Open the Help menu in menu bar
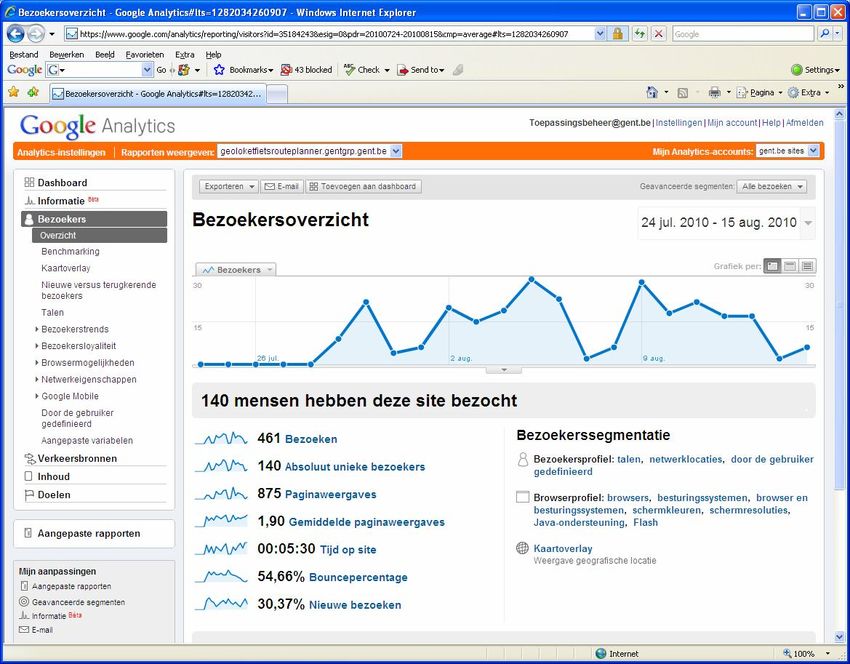Viewport: 850px width, 664px height. pyautogui.click(x=214, y=55)
